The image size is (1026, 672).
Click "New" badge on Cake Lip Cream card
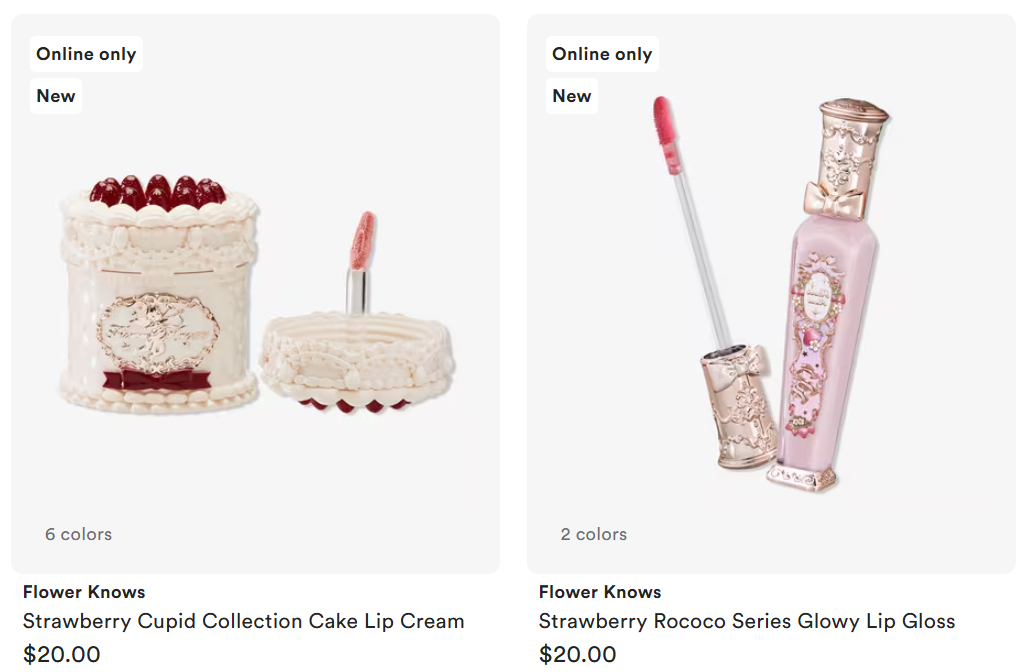pyautogui.click(x=56, y=96)
